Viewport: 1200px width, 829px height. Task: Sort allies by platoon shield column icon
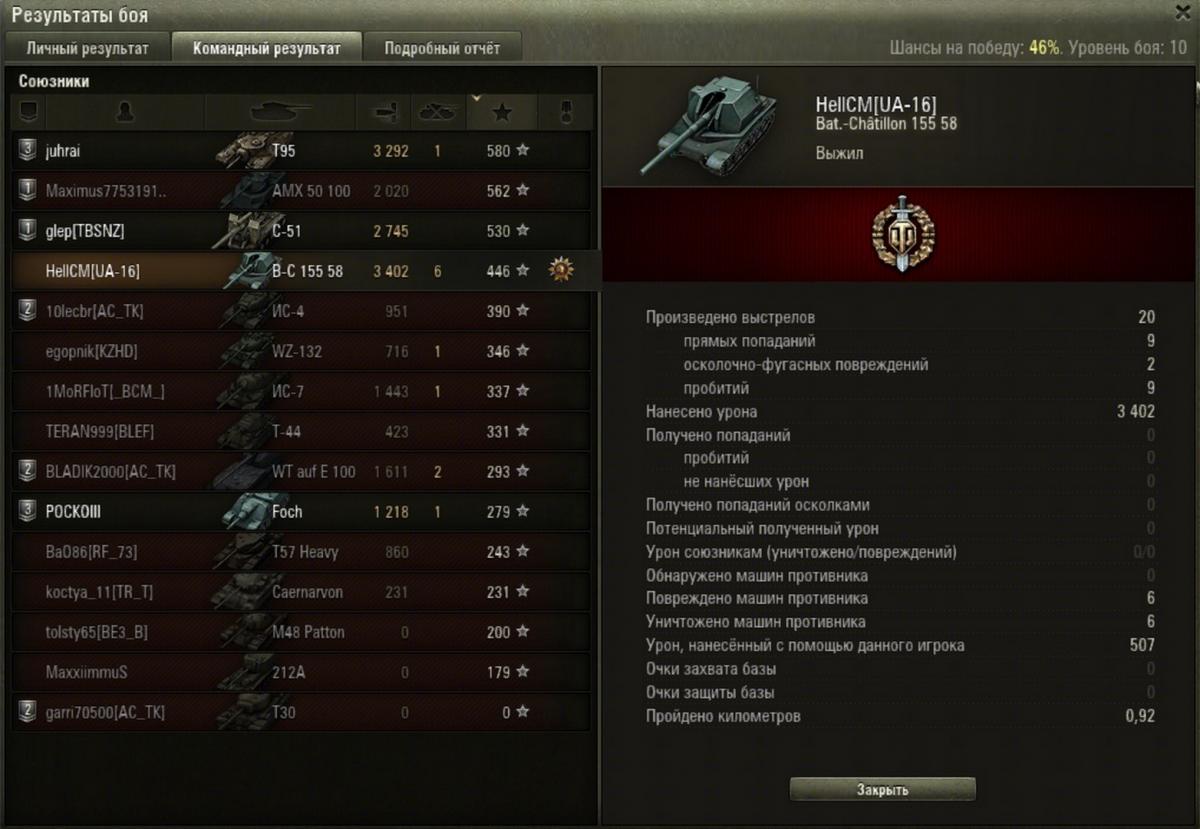(28, 112)
